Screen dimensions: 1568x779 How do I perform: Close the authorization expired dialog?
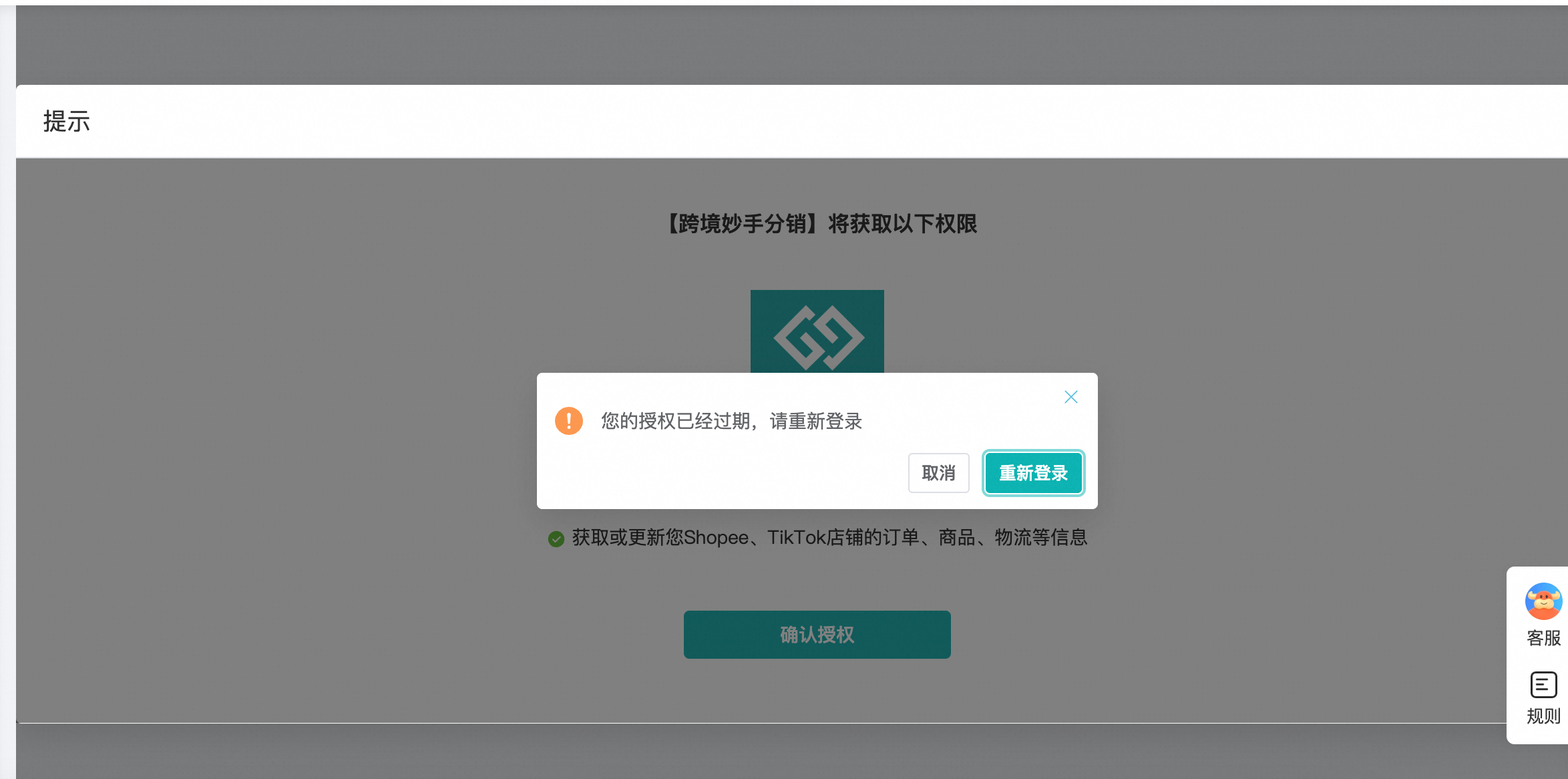[x=1071, y=398]
